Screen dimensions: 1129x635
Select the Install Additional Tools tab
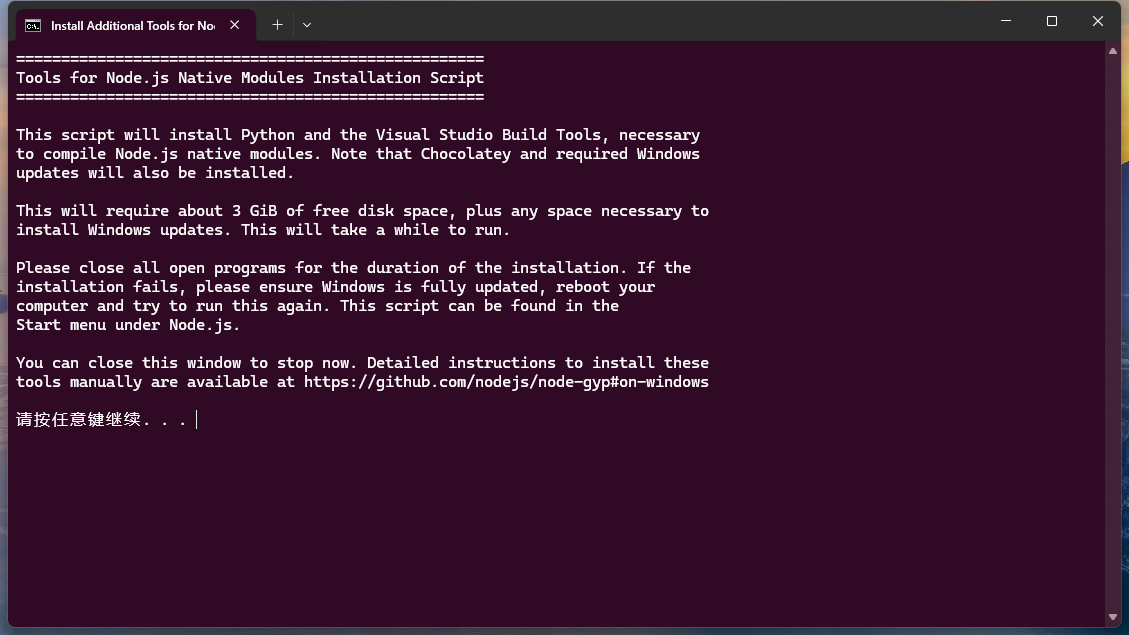tap(132, 26)
